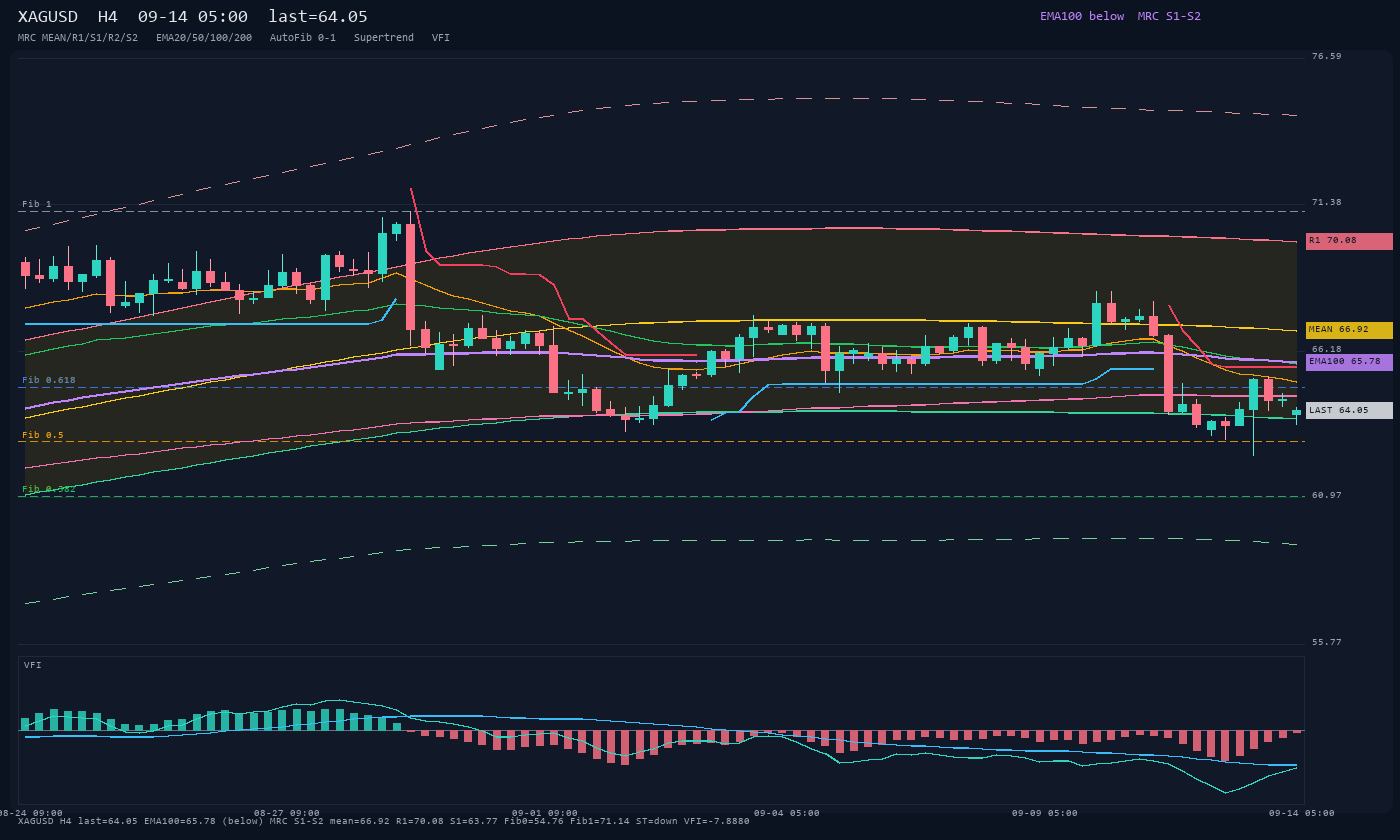Screen dimensions: 1400x840
Task: Select the purple EMA100 65.78 price tag
Action: (x=1349, y=362)
